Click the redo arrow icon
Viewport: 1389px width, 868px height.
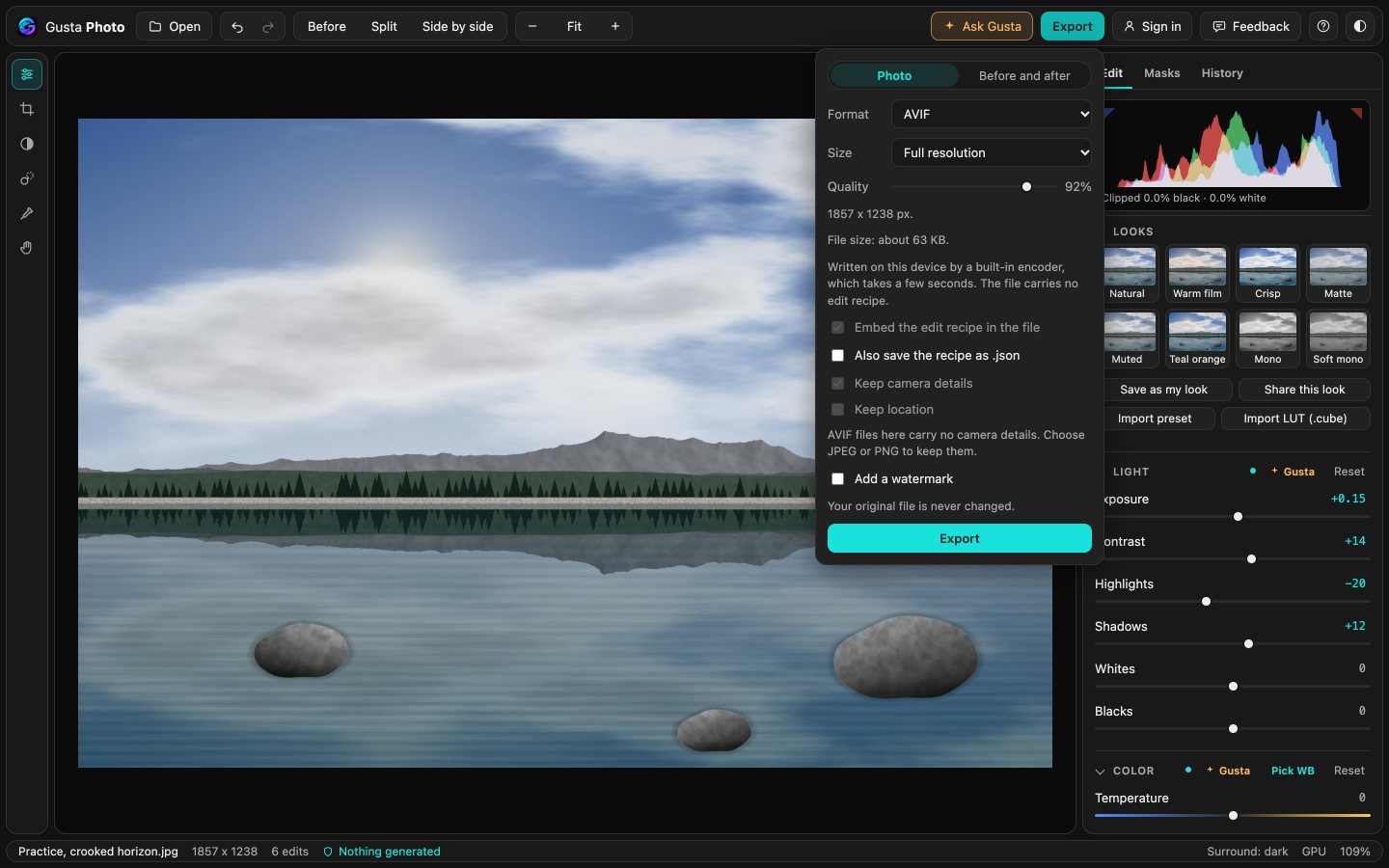click(x=268, y=26)
